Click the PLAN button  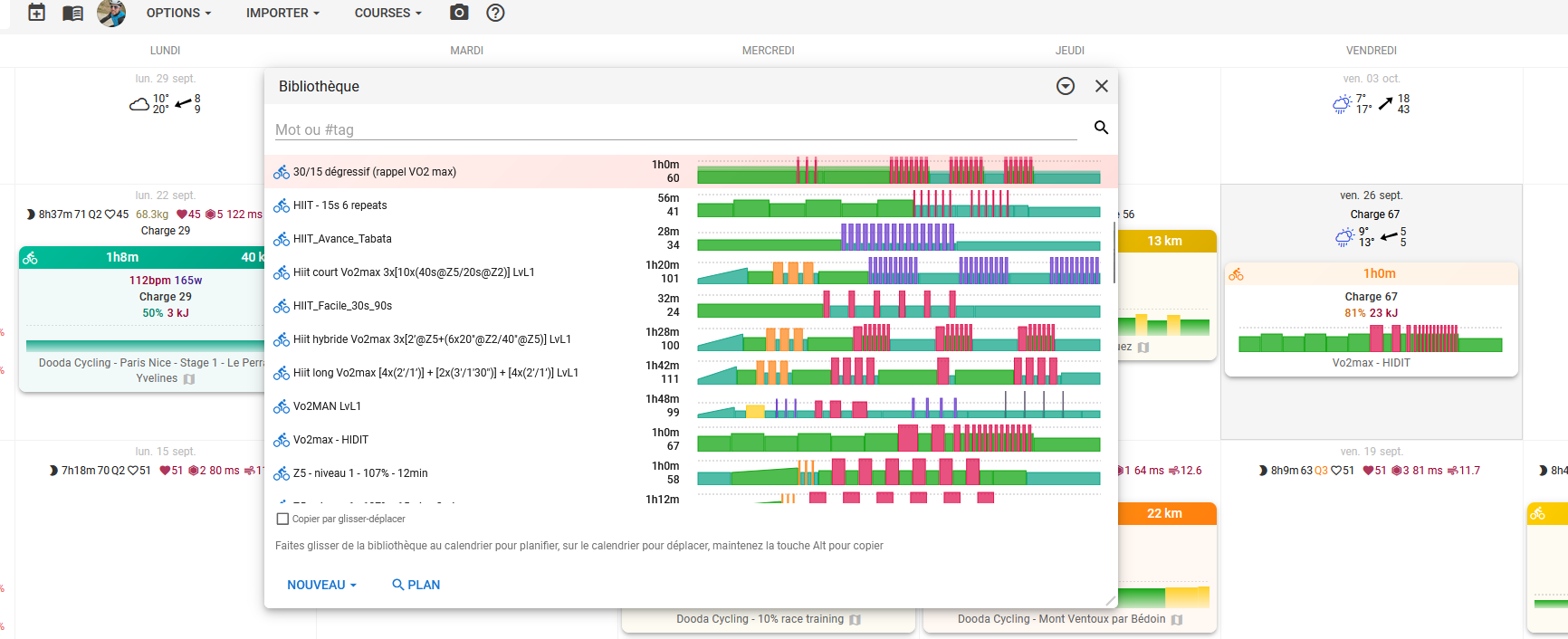point(416,585)
